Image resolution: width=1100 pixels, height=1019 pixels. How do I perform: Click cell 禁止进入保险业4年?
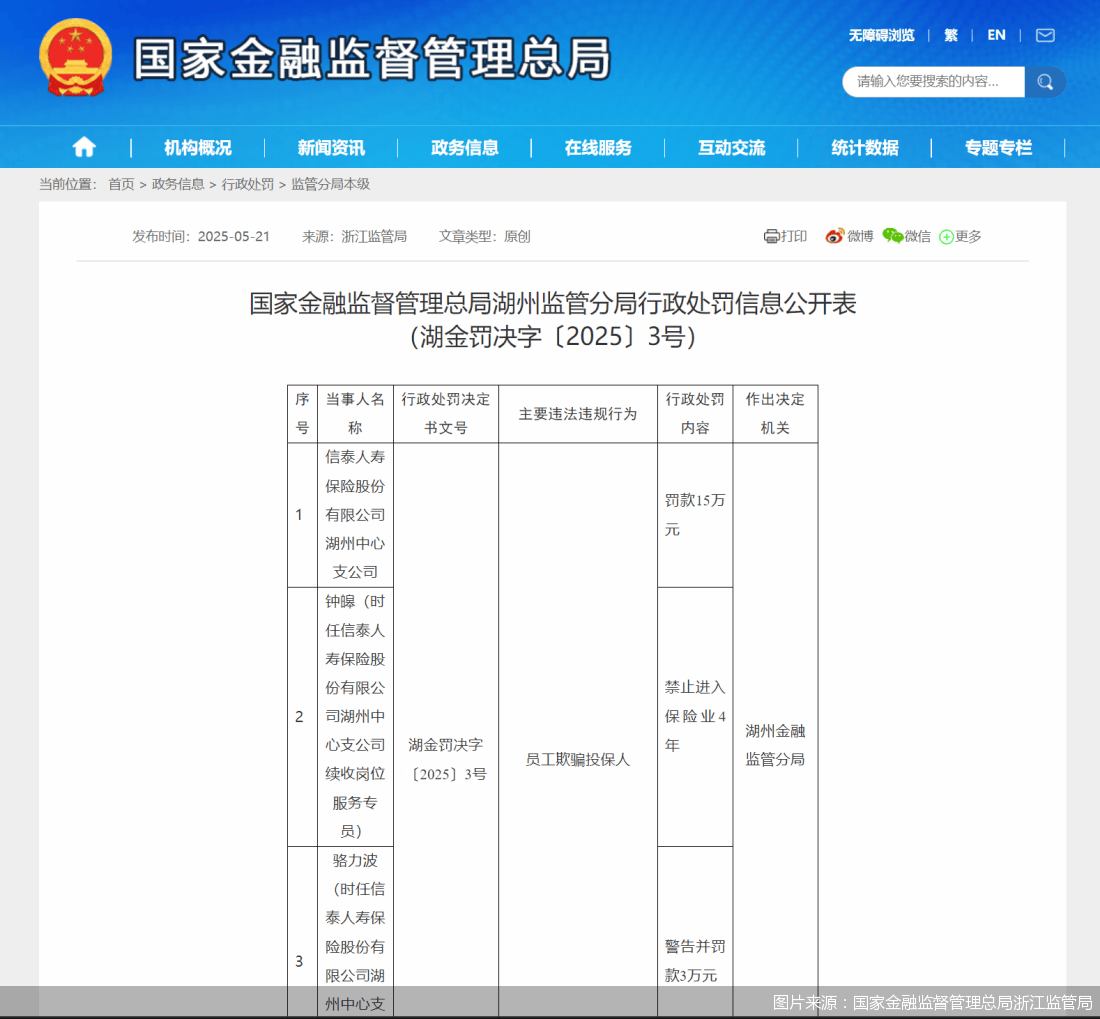point(695,716)
